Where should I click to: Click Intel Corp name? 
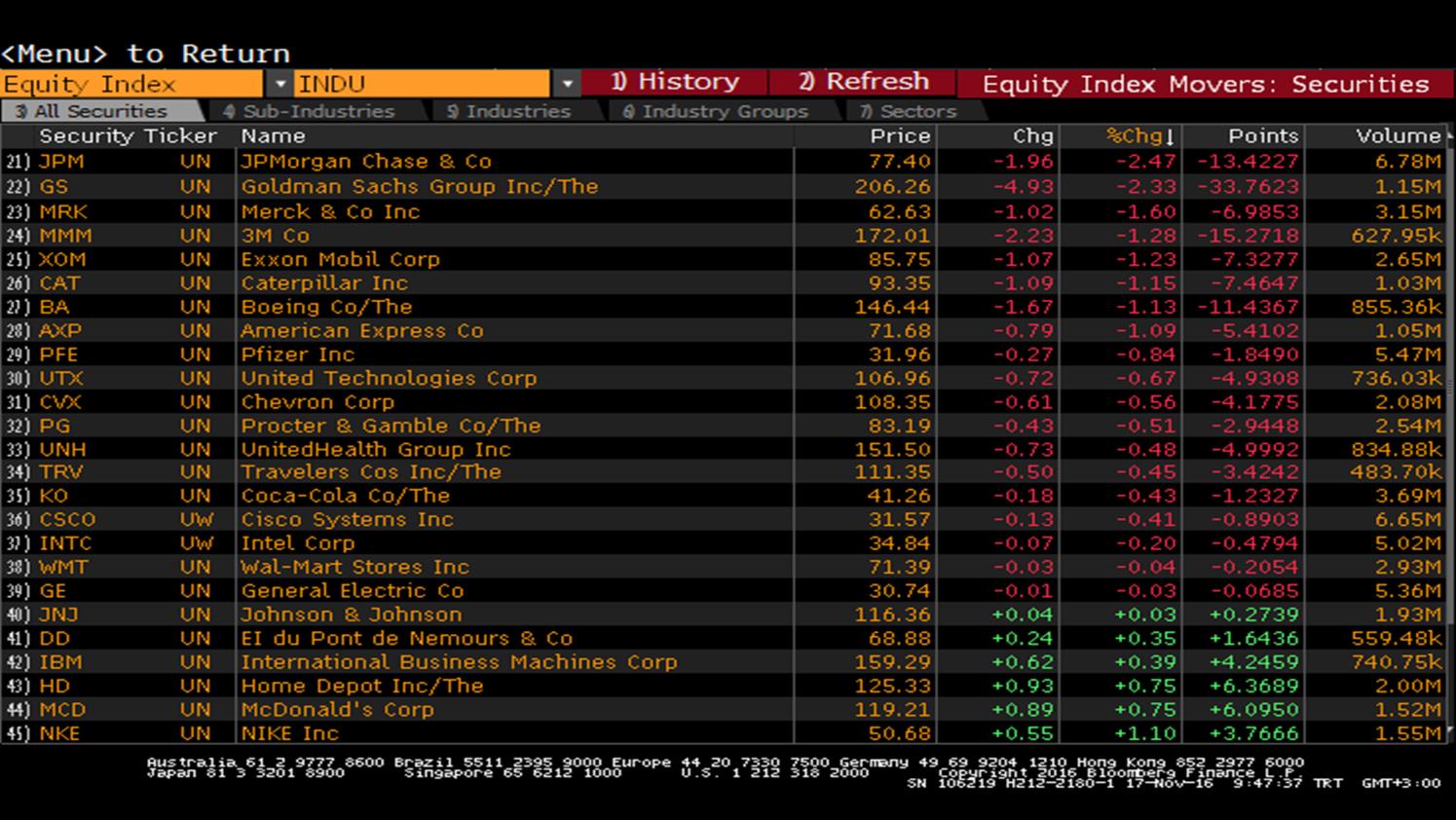click(297, 543)
